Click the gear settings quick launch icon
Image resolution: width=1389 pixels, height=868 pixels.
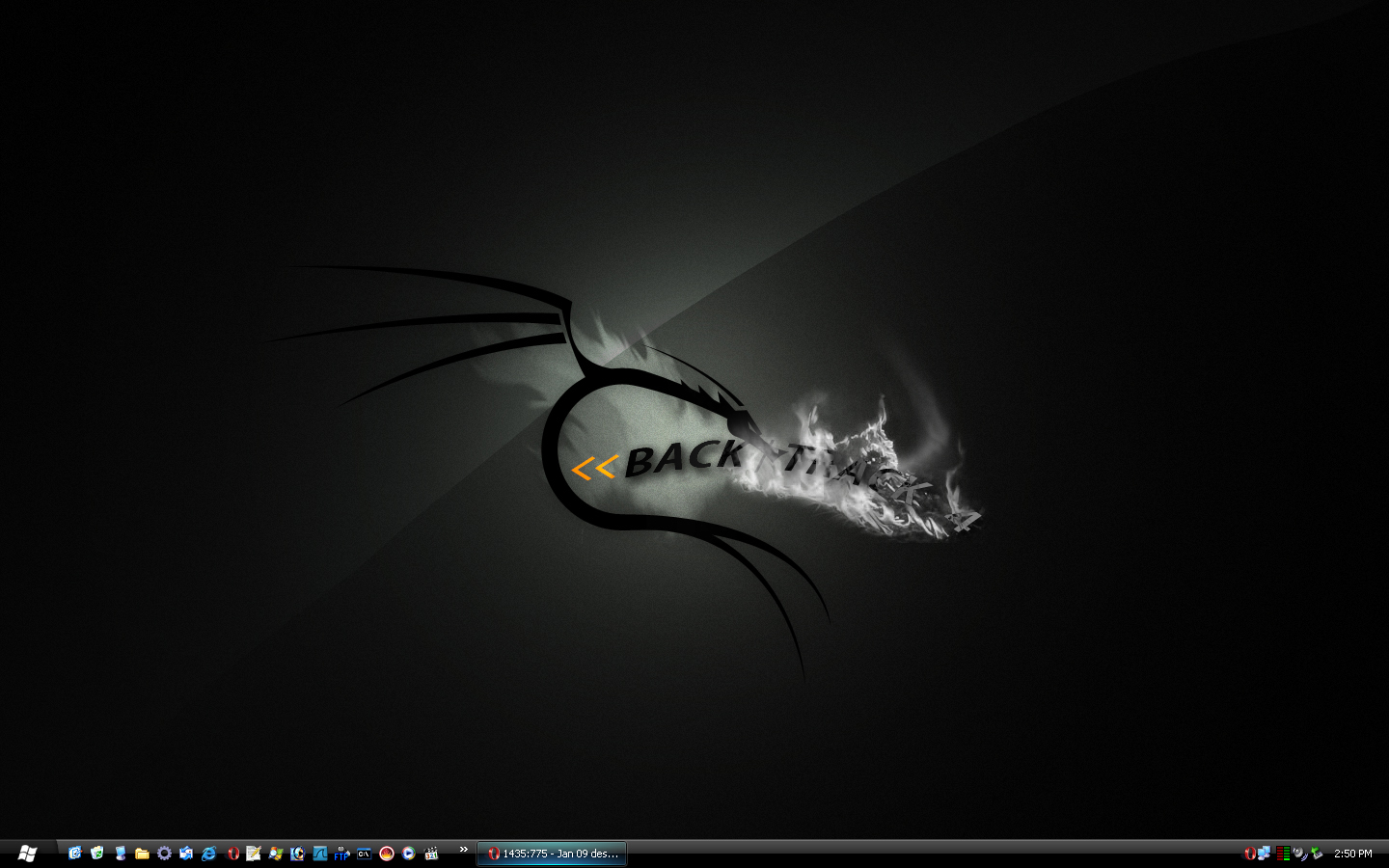[164, 854]
